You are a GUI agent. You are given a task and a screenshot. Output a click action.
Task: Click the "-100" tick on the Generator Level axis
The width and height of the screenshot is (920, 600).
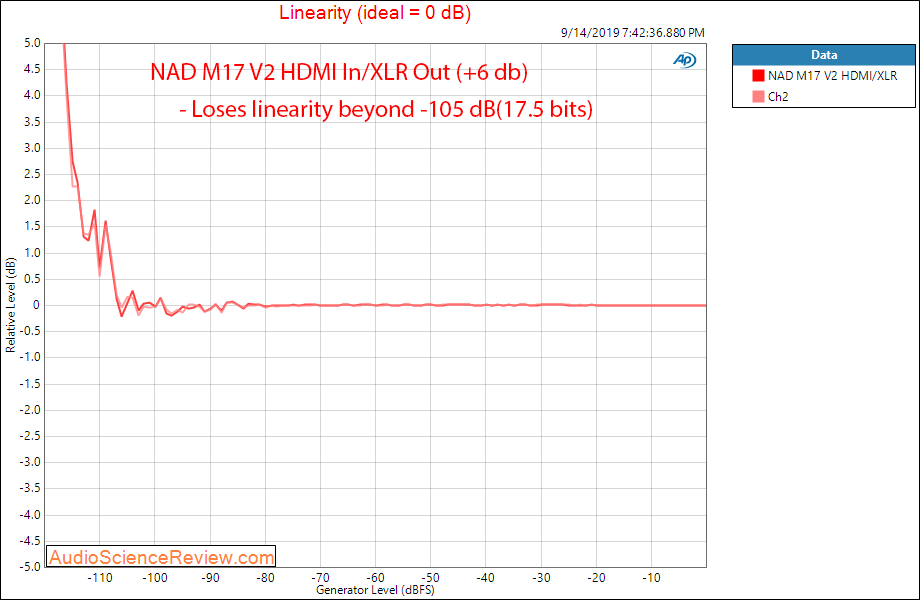click(155, 578)
